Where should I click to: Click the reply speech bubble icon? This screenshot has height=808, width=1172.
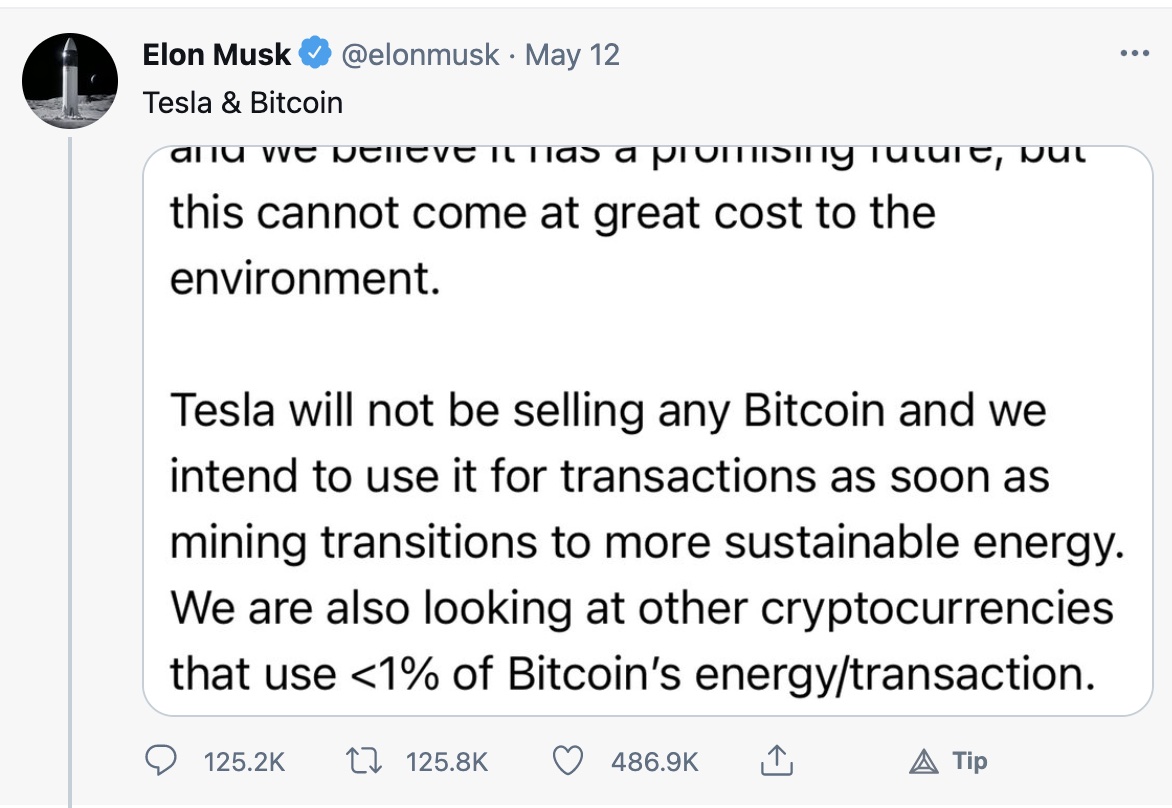[160, 760]
